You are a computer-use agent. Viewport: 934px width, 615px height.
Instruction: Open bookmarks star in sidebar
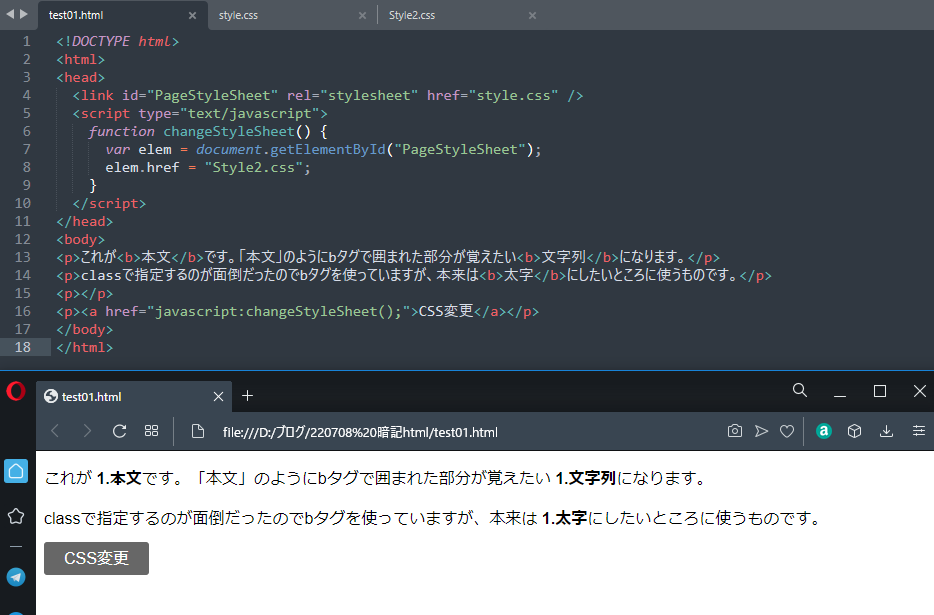pos(16,516)
